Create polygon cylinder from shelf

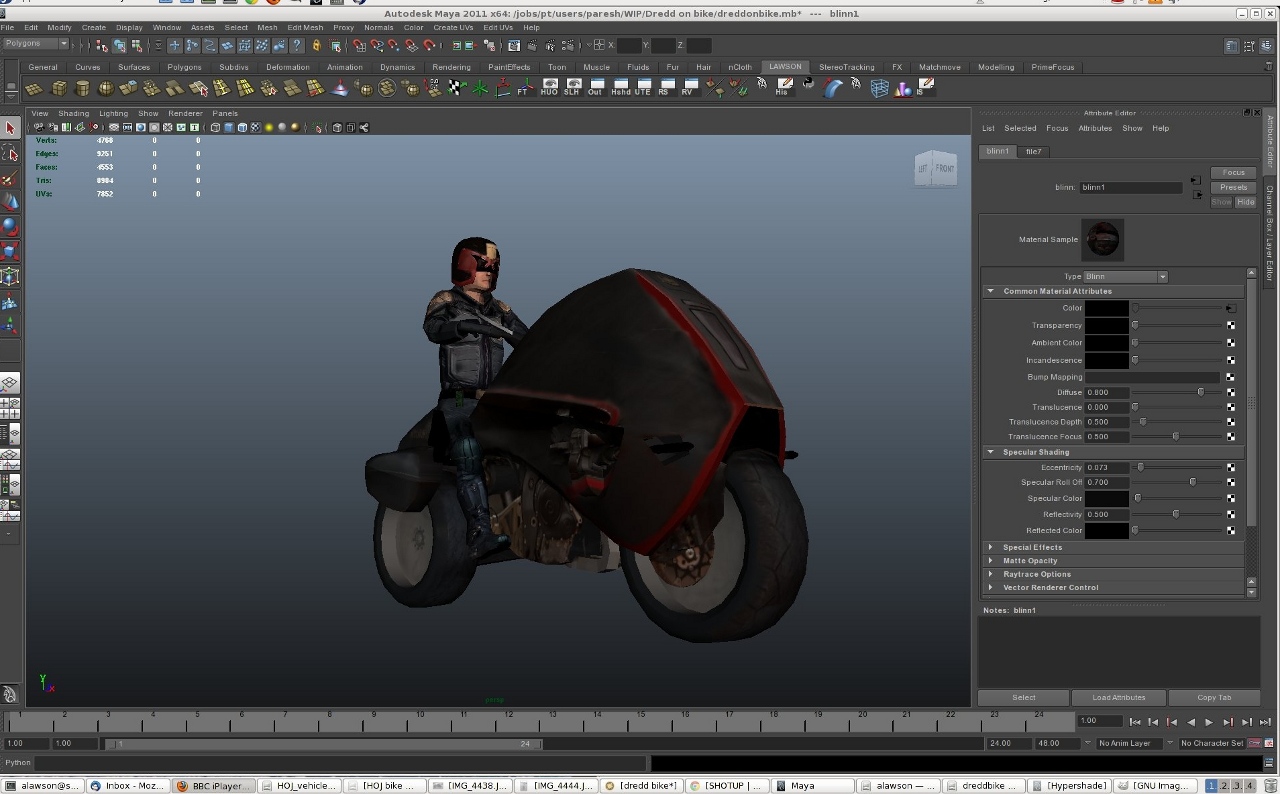(82, 88)
